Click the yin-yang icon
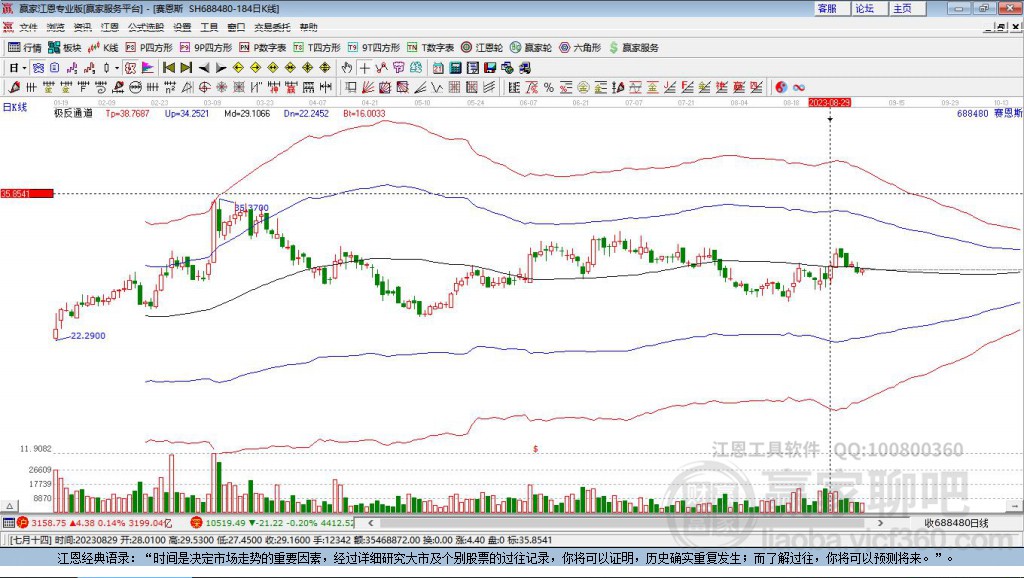Screen dimensions: 1024x578 tap(781, 88)
